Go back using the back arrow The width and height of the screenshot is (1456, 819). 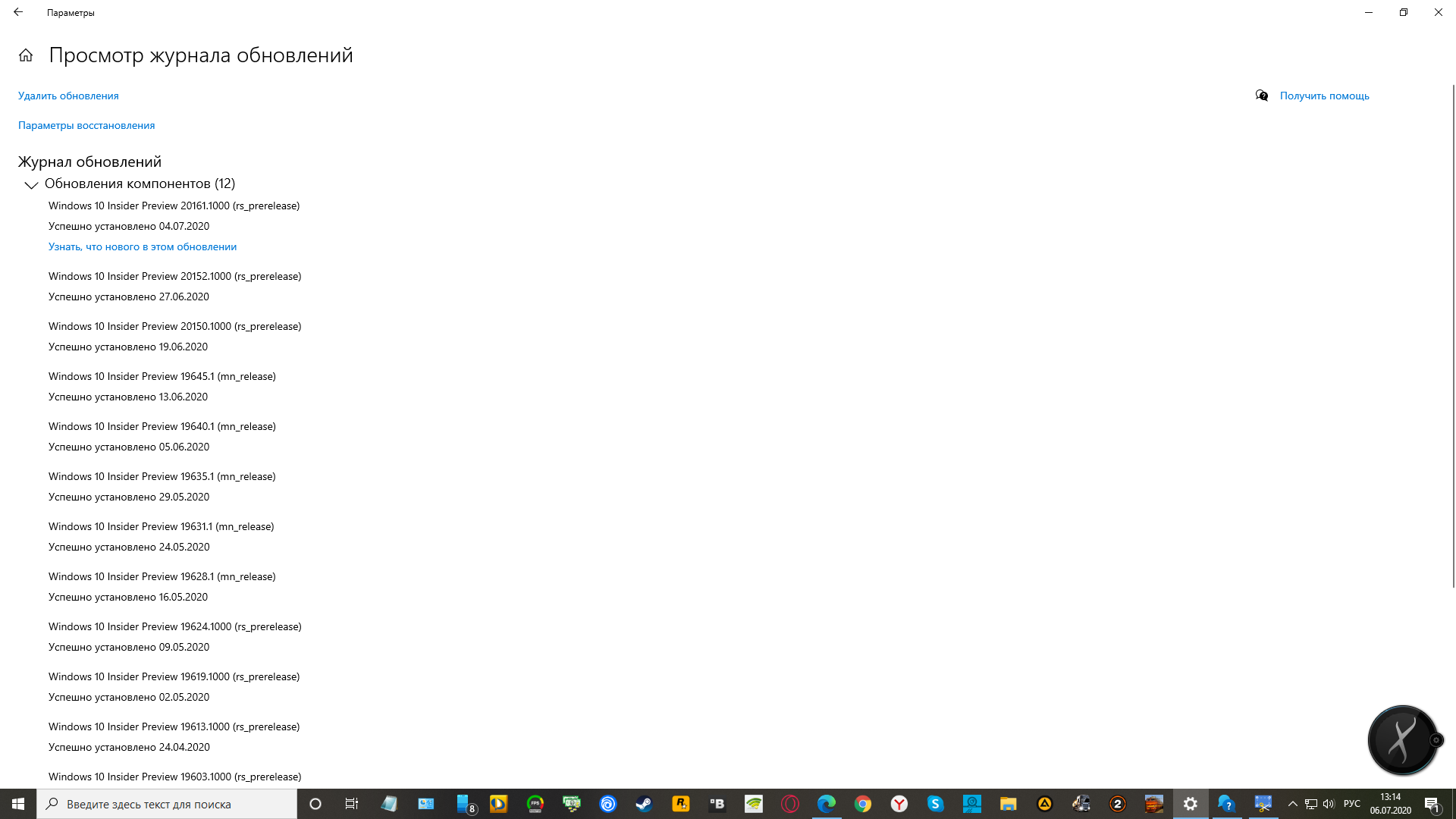tap(18, 12)
